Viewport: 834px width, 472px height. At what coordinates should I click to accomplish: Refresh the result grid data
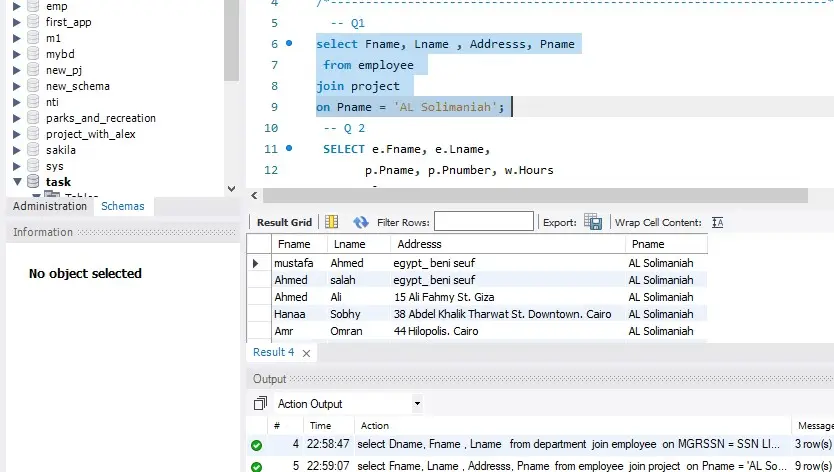pos(361,222)
